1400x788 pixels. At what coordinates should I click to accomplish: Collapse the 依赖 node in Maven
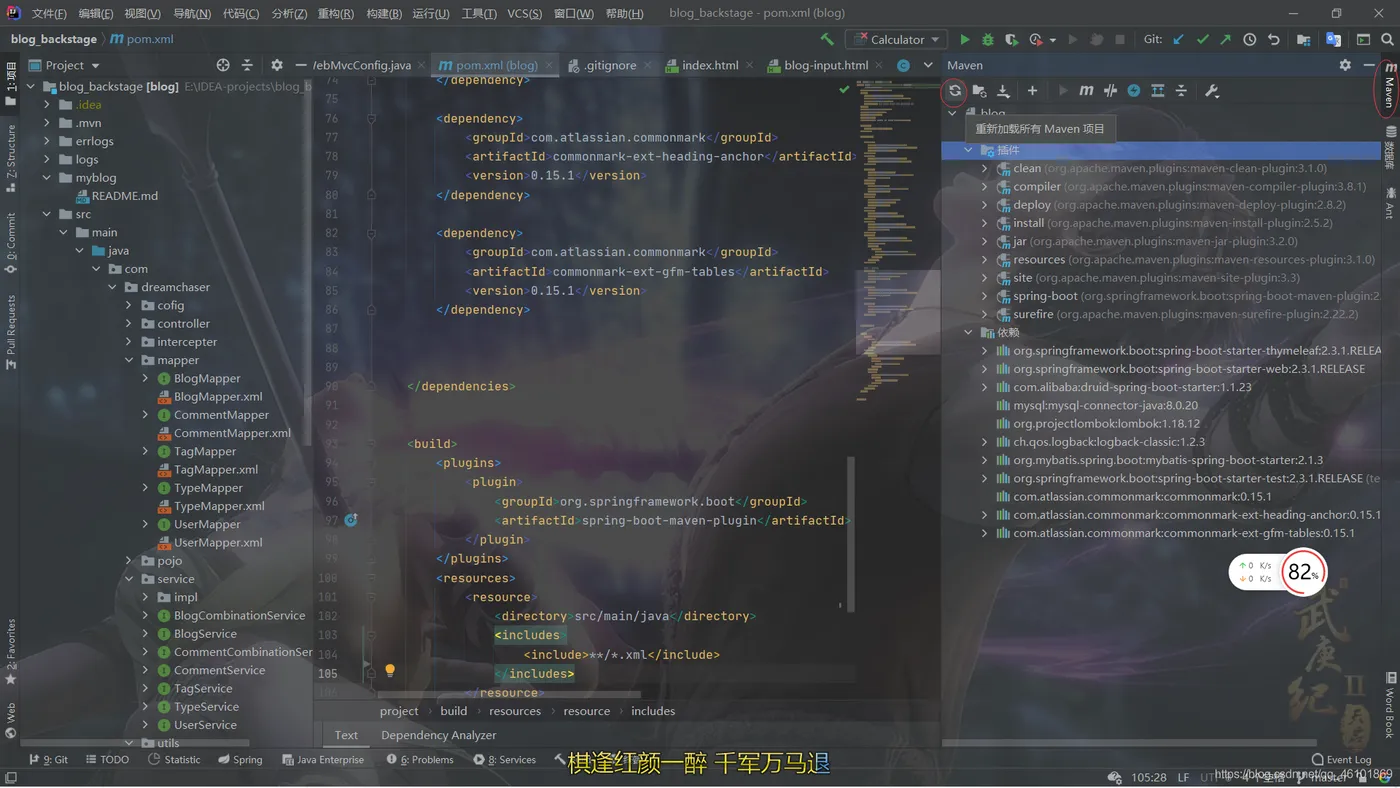point(968,333)
